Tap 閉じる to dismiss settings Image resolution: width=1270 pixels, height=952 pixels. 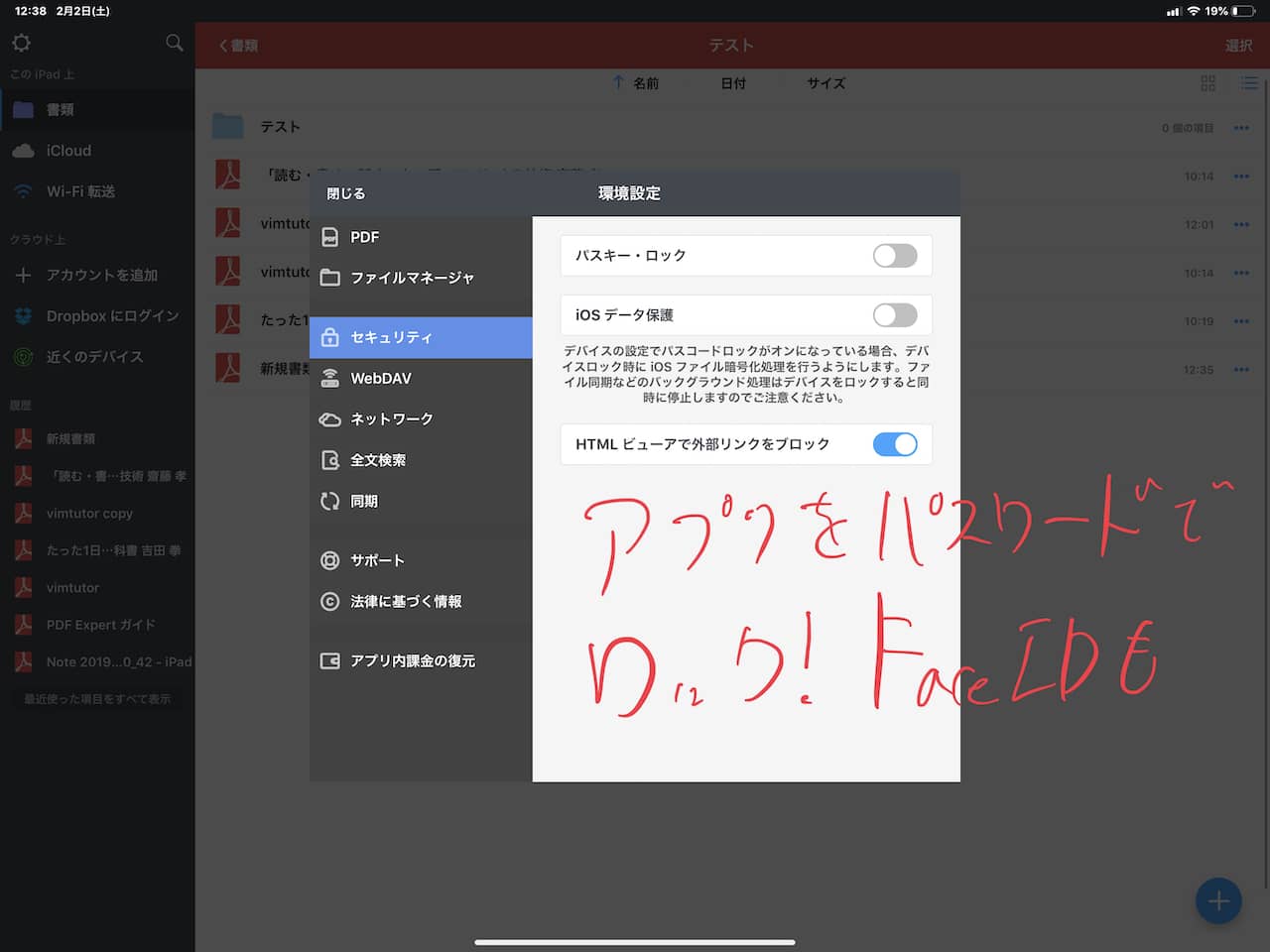344,193
